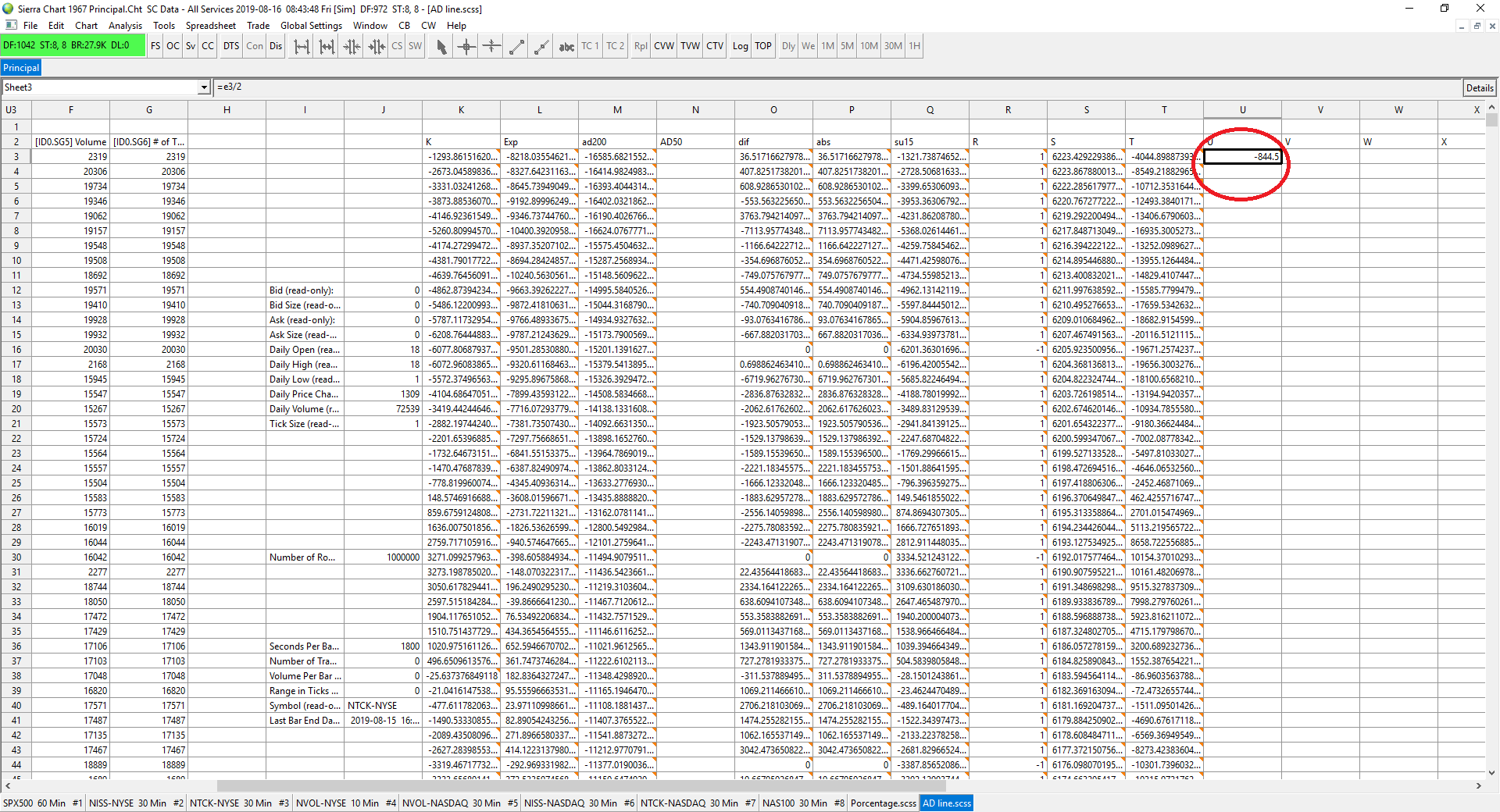Viewport: 1500px width, 812px height.
Task: Click the cell showing 1000000
Action: pyautogui.click(x=383, y=557)
